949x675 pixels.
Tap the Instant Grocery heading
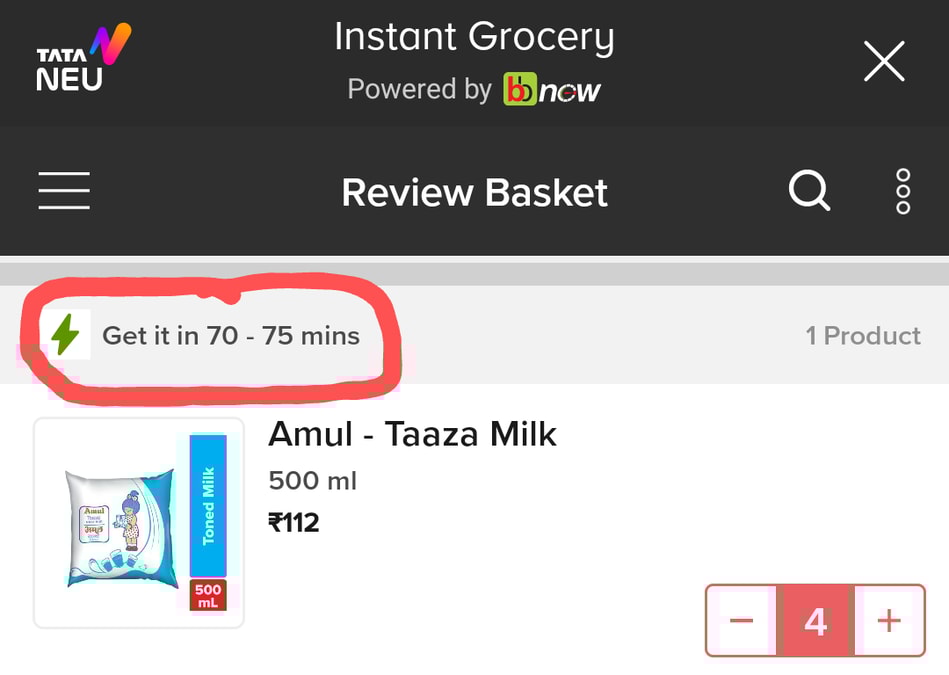[x=474, y=38]
